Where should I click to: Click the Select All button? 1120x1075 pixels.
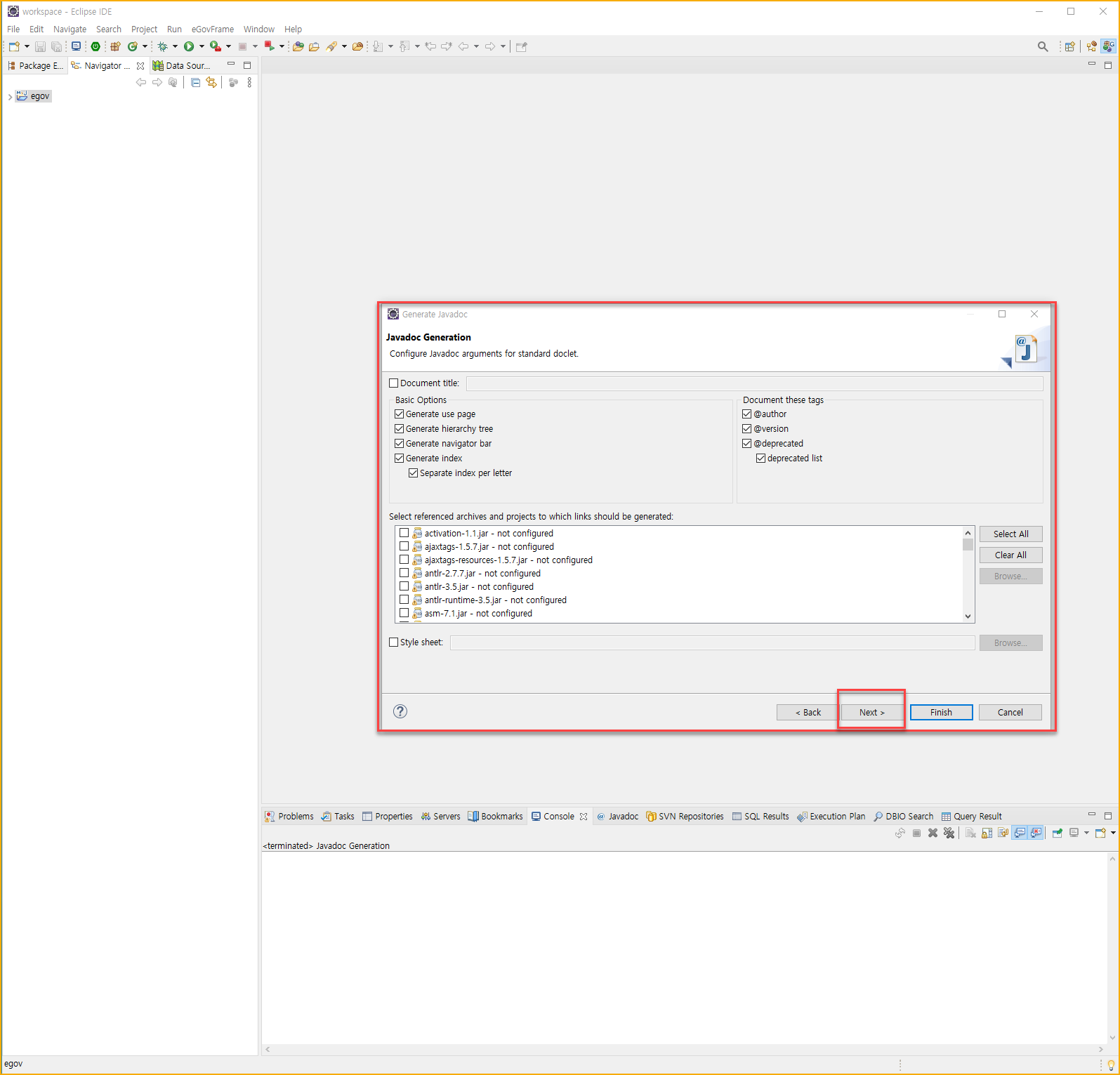tap(1010, 534)
